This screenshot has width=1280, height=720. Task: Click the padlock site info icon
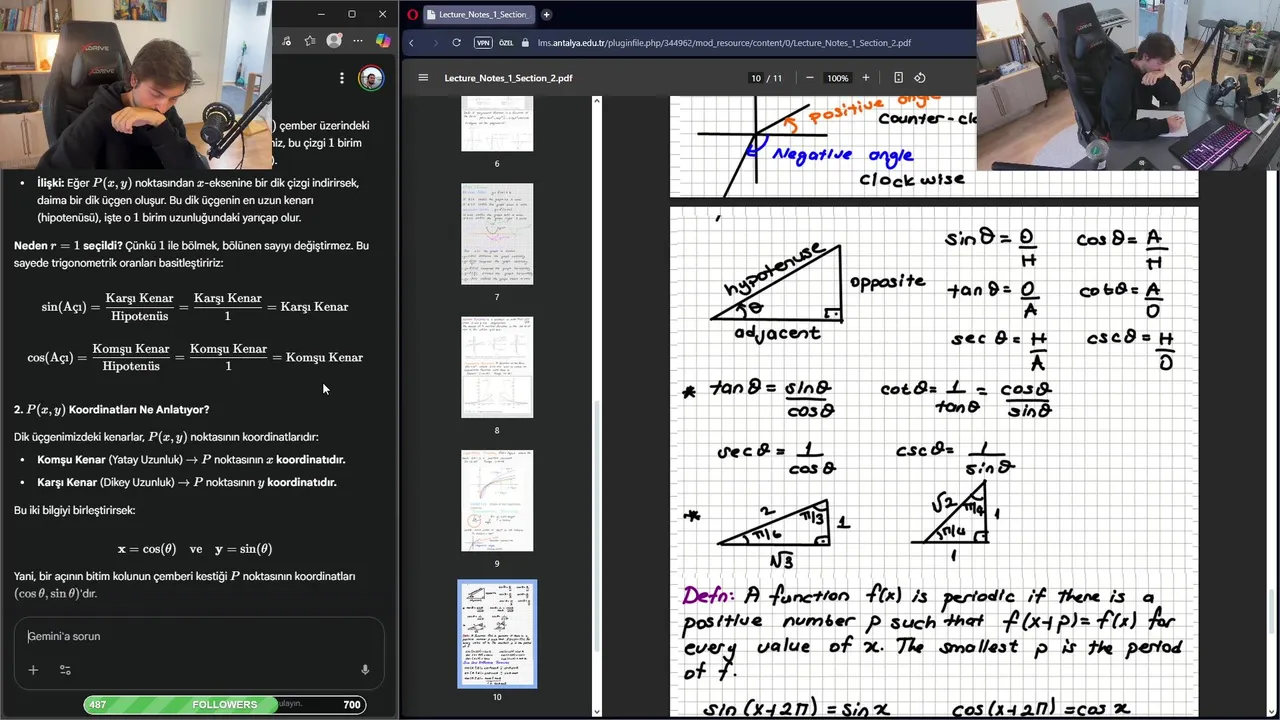(x=527, y=43)
